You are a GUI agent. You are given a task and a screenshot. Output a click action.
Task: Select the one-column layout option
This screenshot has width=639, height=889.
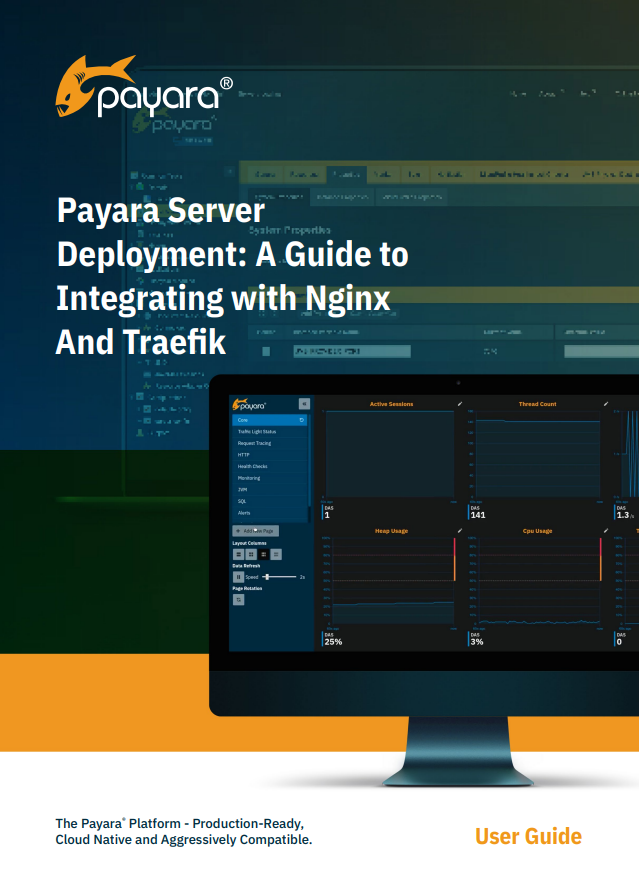coord(238,553)
